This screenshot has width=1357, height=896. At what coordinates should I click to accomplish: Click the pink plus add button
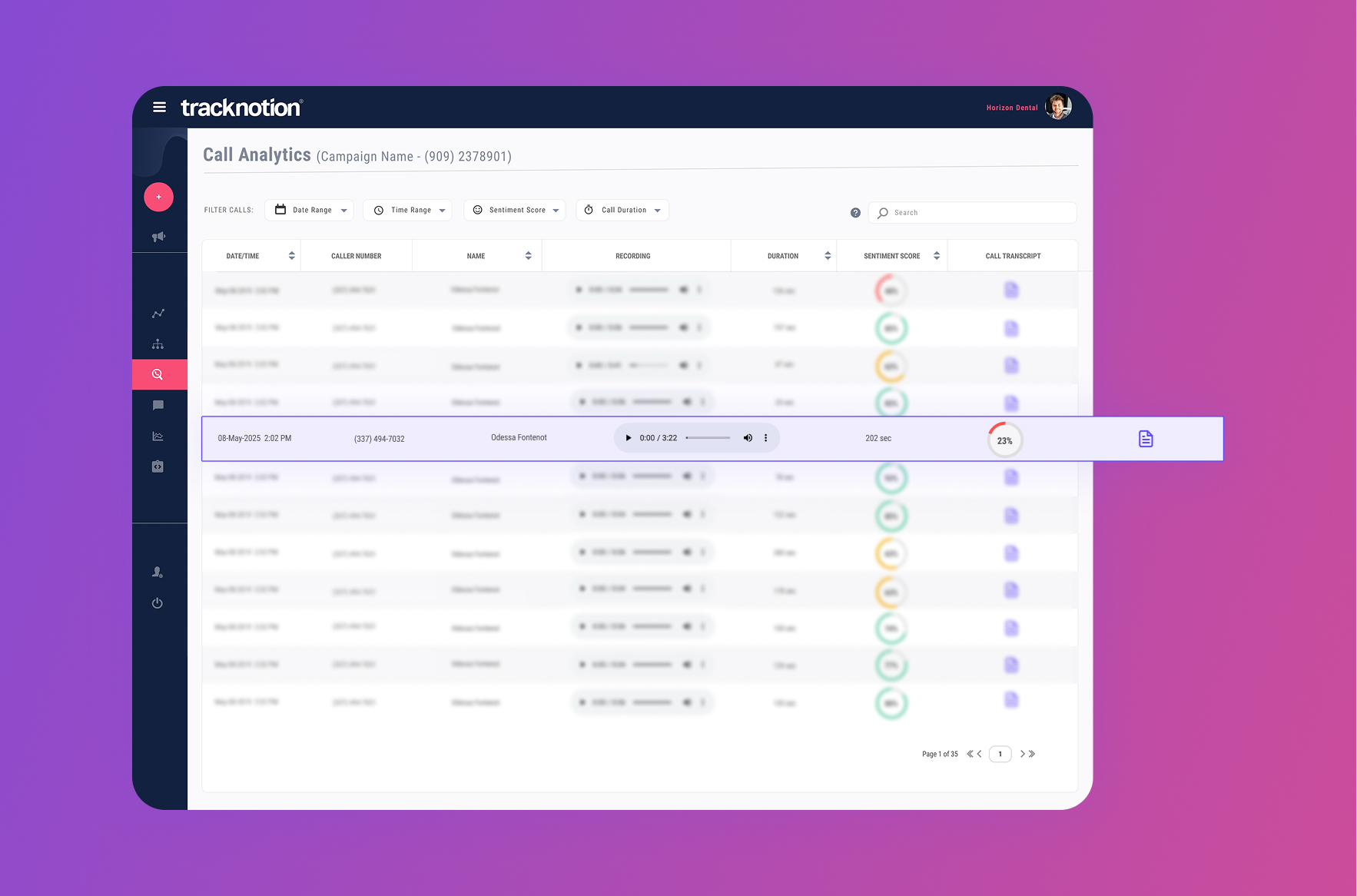tap(158, 197)
